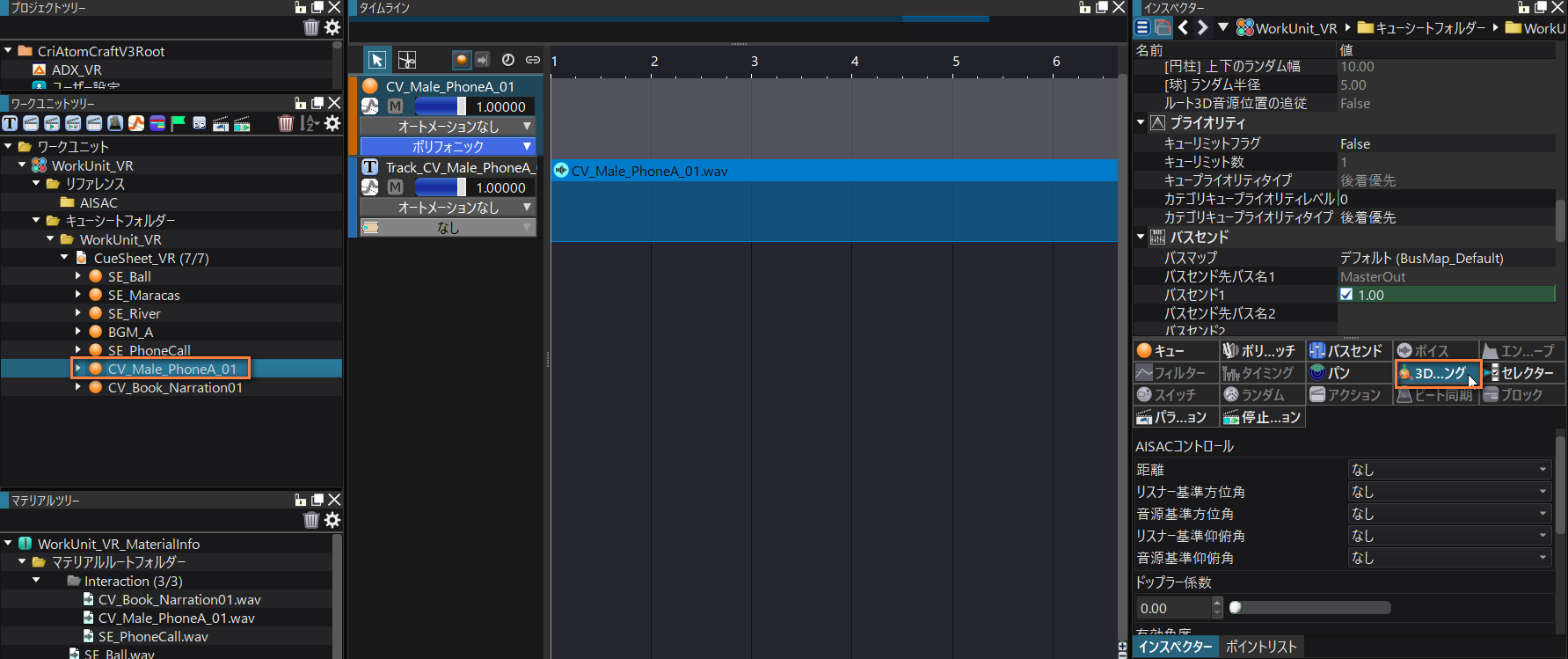
Task: Select the scissors cut tool in timeline
Action: click(407, 60)
